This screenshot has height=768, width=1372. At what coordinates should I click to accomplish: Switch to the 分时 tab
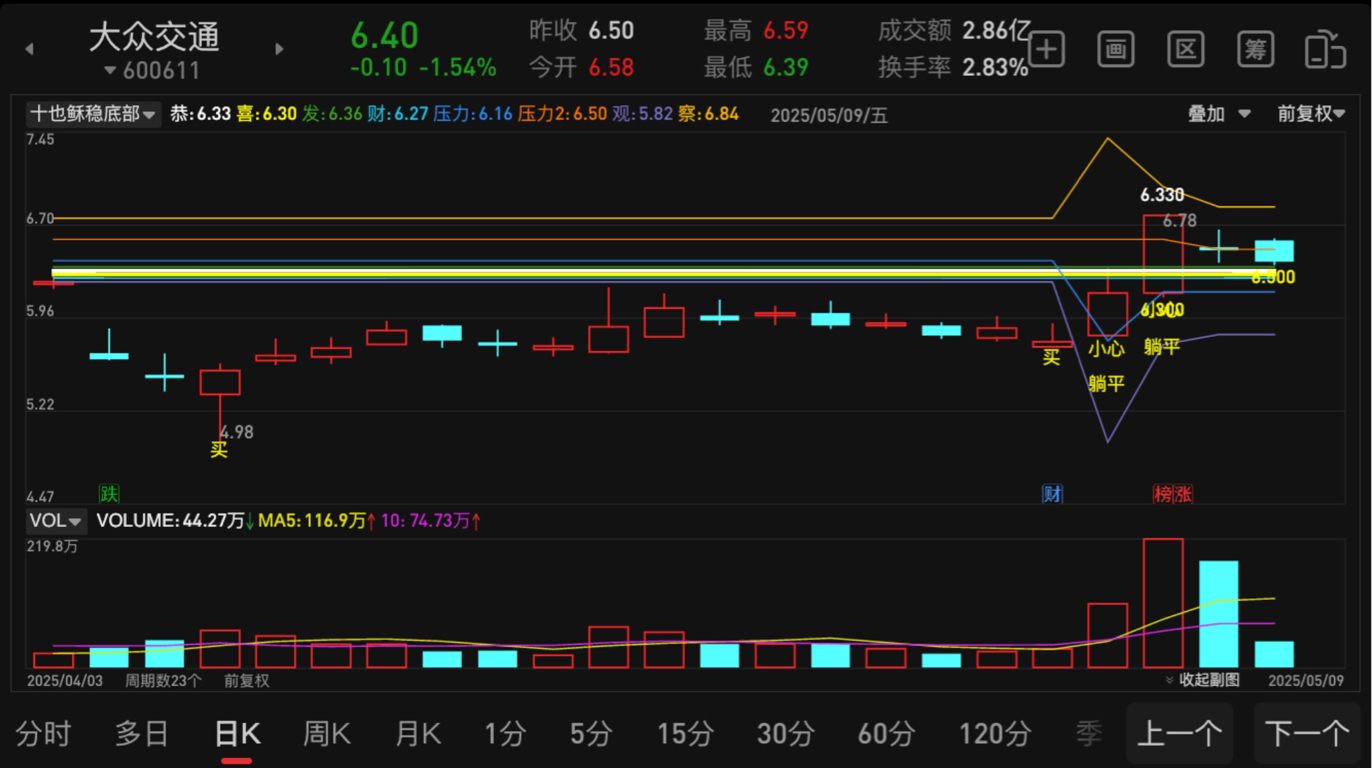point(44,734)
